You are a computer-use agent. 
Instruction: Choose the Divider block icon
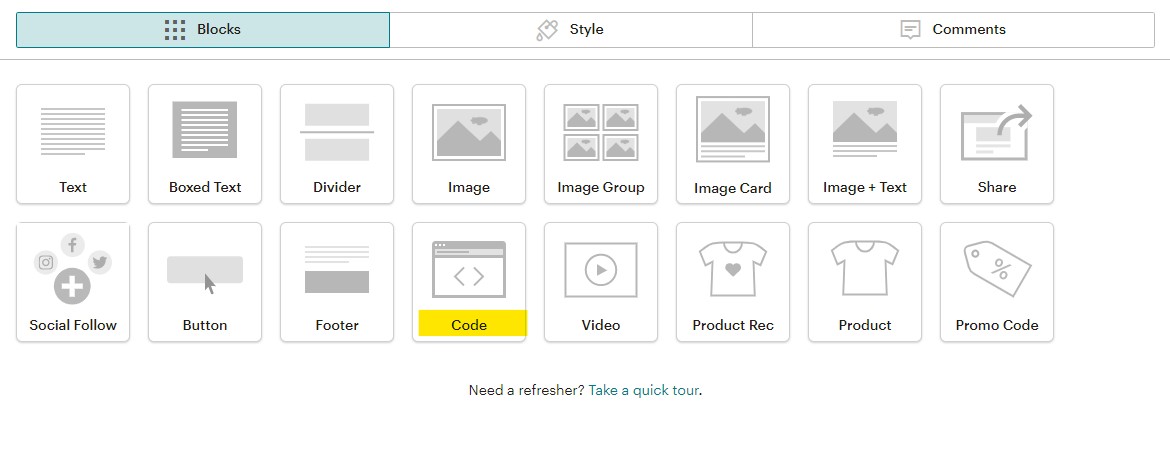click(x=337, y=132)
